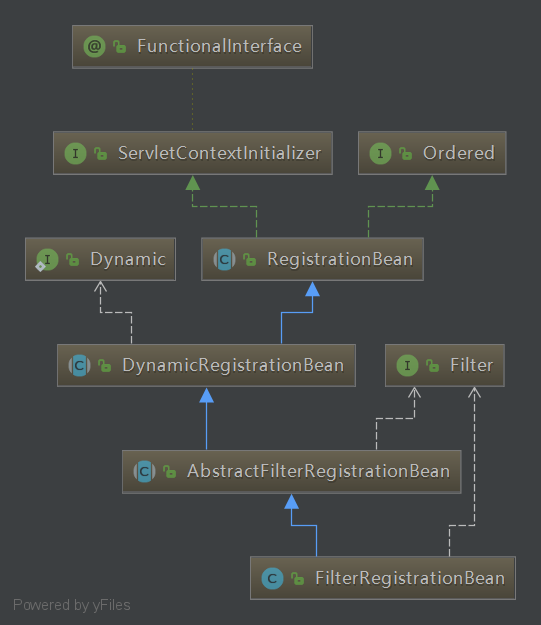Select the Ordered interface node
Viewport: 541px width, 625px height.
(432, 153)
